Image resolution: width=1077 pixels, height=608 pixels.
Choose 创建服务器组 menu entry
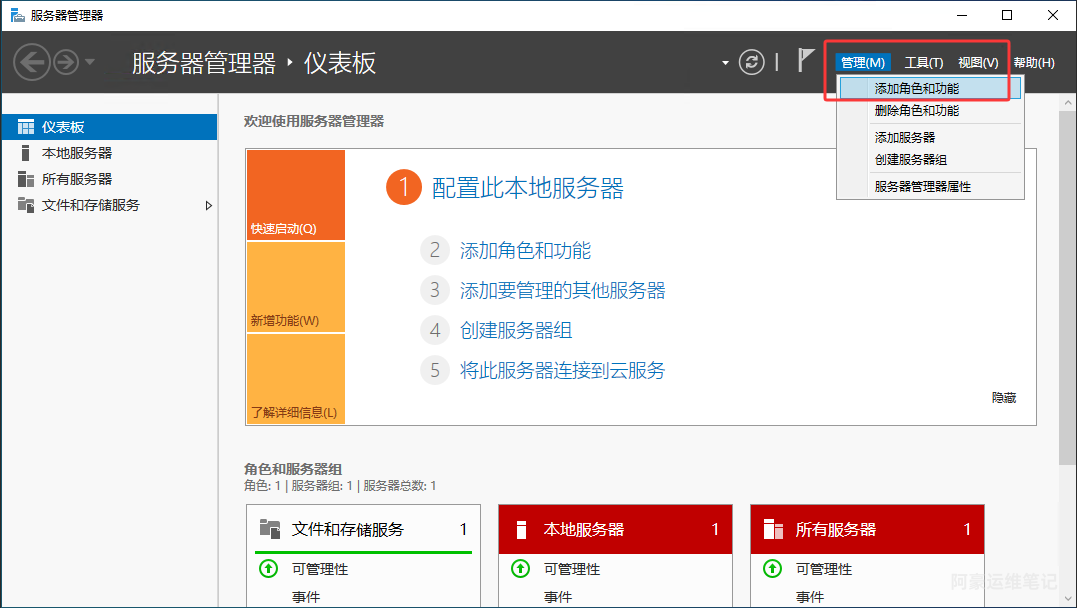(930, 159)
